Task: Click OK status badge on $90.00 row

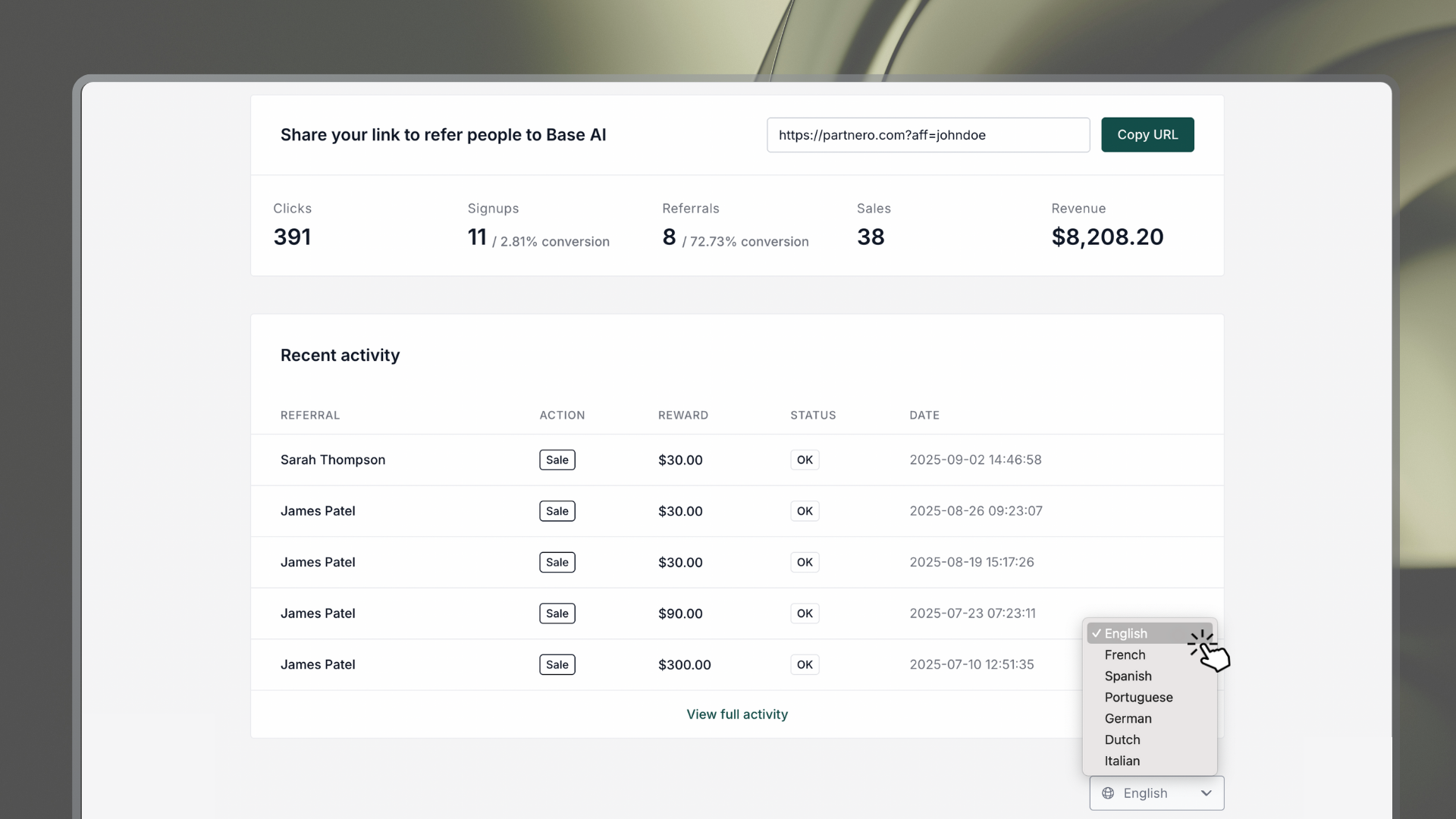Action: coord(805,613)
